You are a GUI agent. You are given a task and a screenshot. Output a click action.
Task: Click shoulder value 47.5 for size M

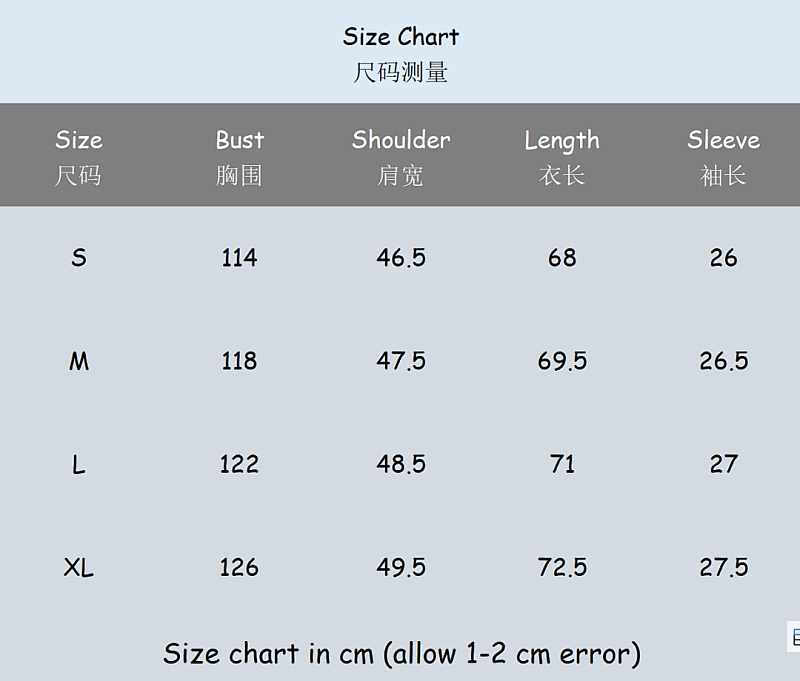tap(401, 361)
